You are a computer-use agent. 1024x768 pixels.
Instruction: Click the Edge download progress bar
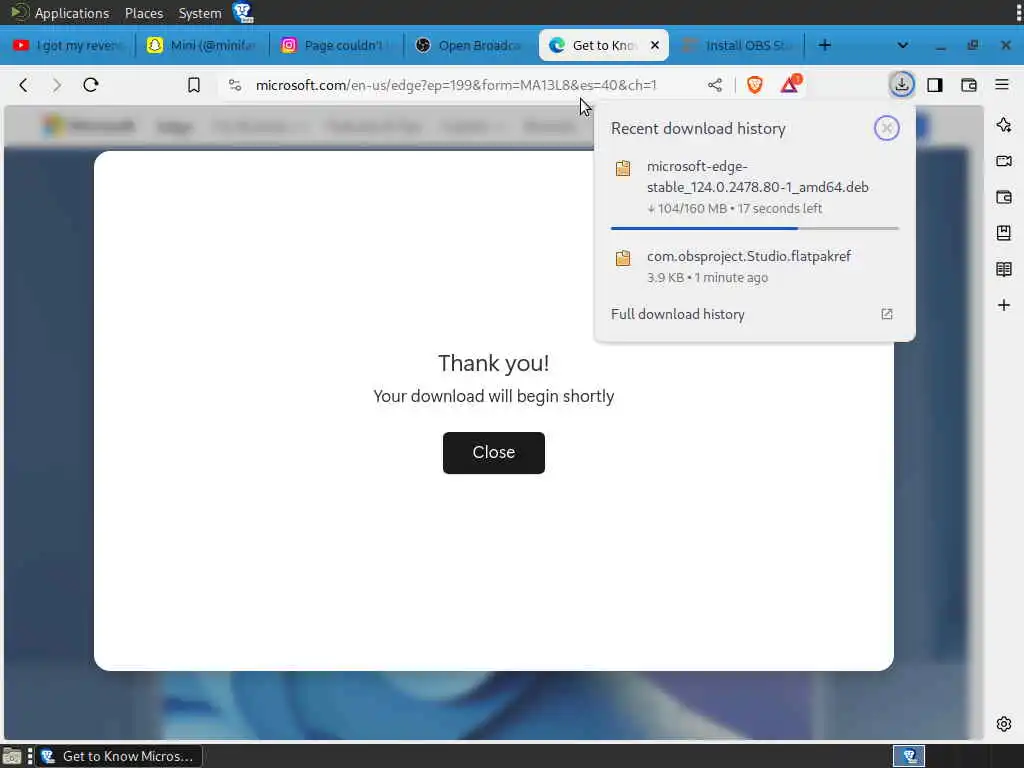(x=755, y=229)
